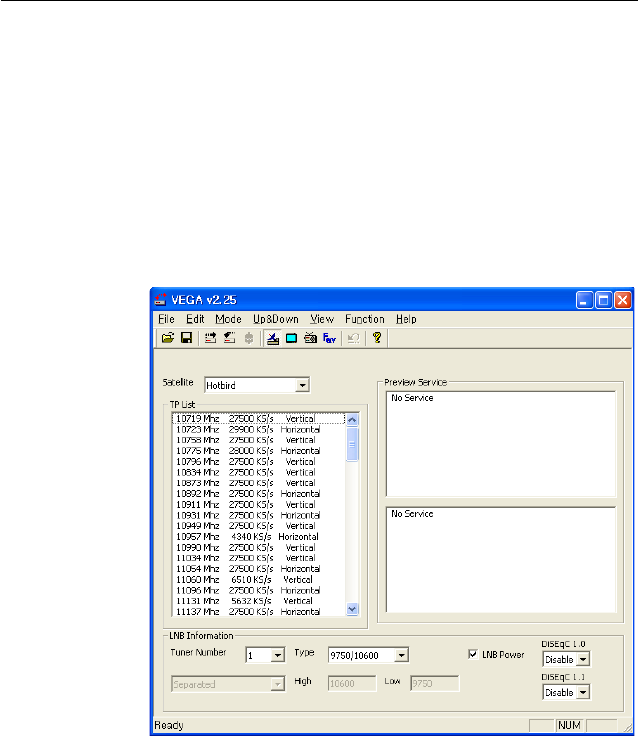638x736 pixels.
Task: Select transponder 10949 Mhz Vertical
Action: point(259,526)
